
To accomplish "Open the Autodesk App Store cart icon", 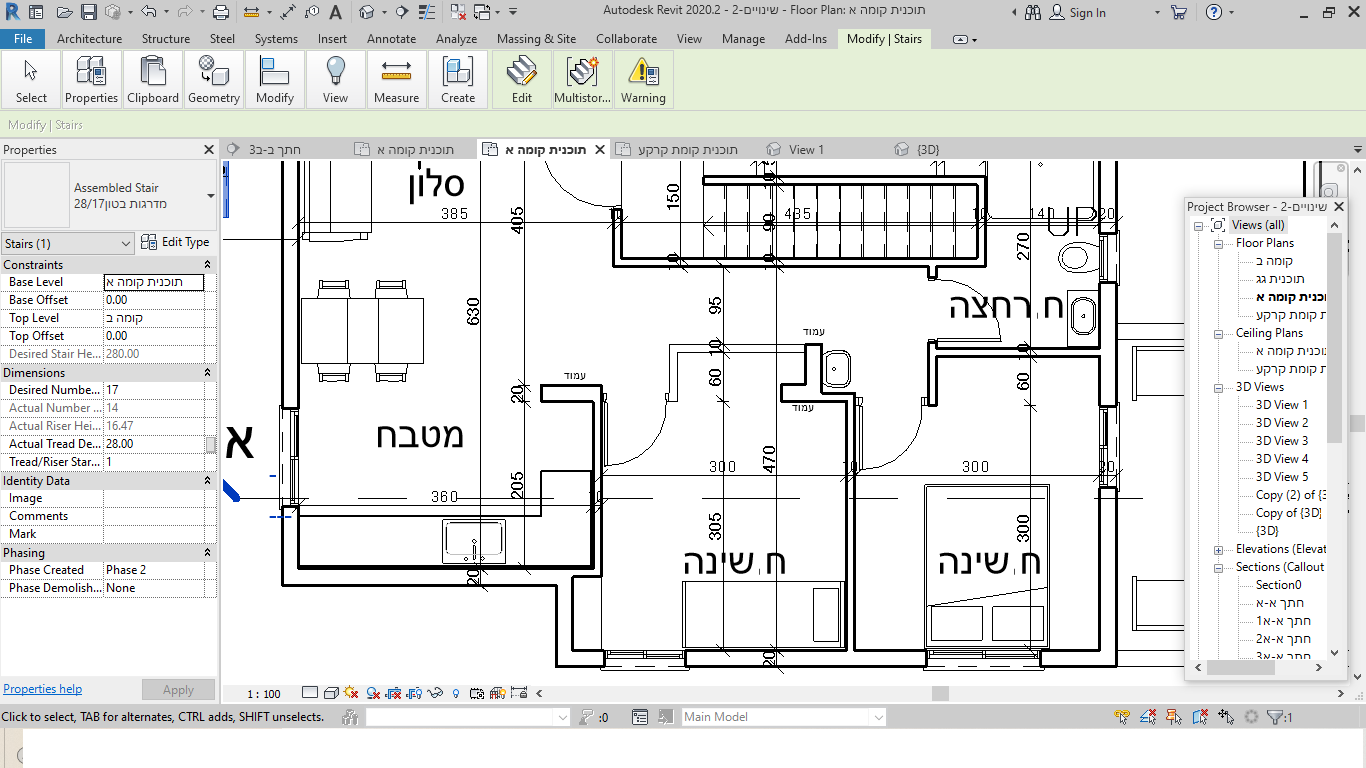I will pos(1179,12).
